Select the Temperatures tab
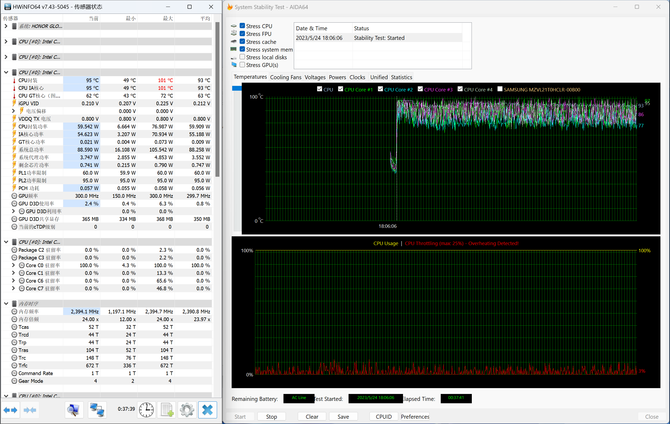The width and height of the screenshot is (670, 424). (x=250, y=77)
